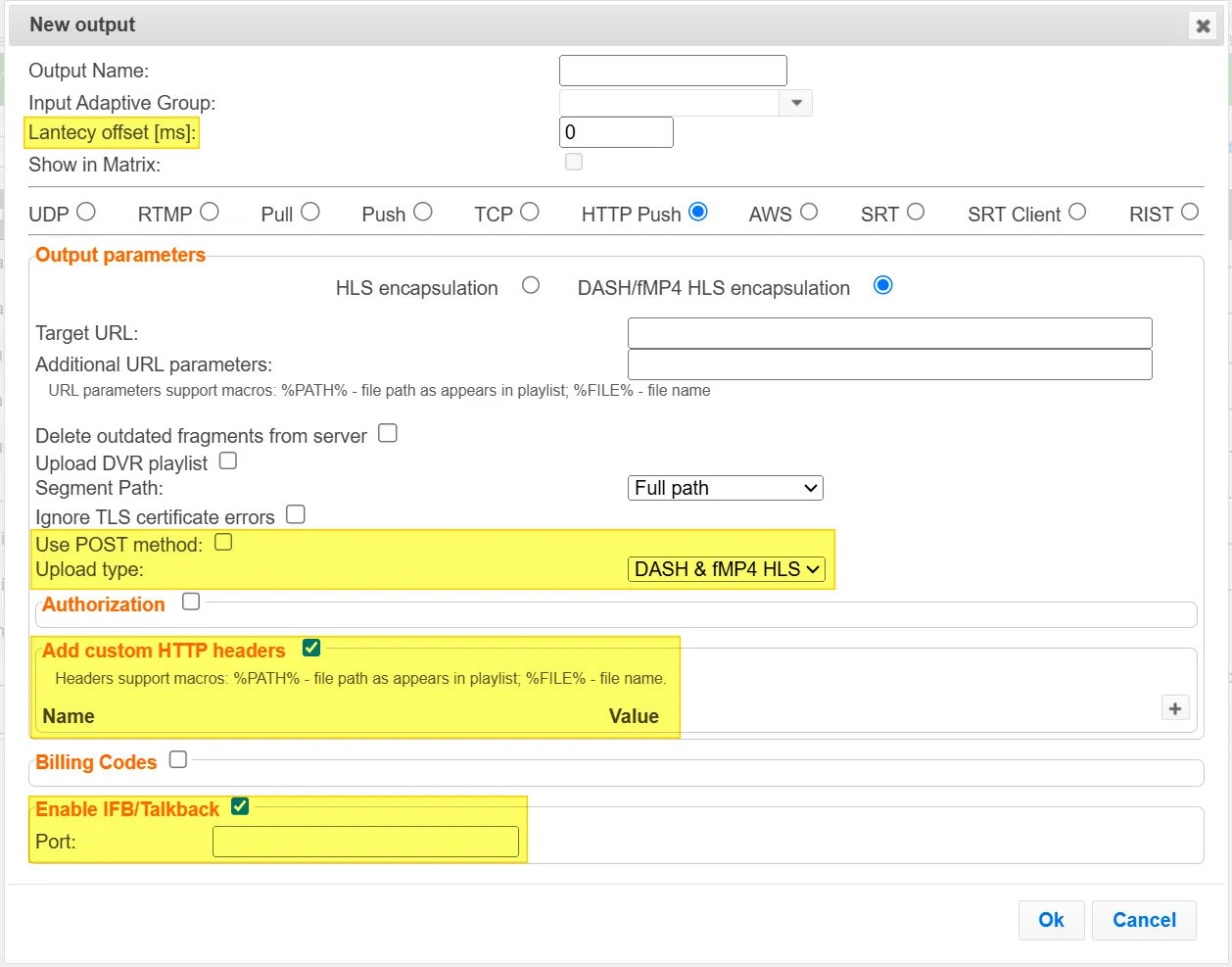The width and height of the screenshot is (1232, 967).
Task: Select the HTTP Push radio button
Action: pyautogui.click(x=698, y=212)
